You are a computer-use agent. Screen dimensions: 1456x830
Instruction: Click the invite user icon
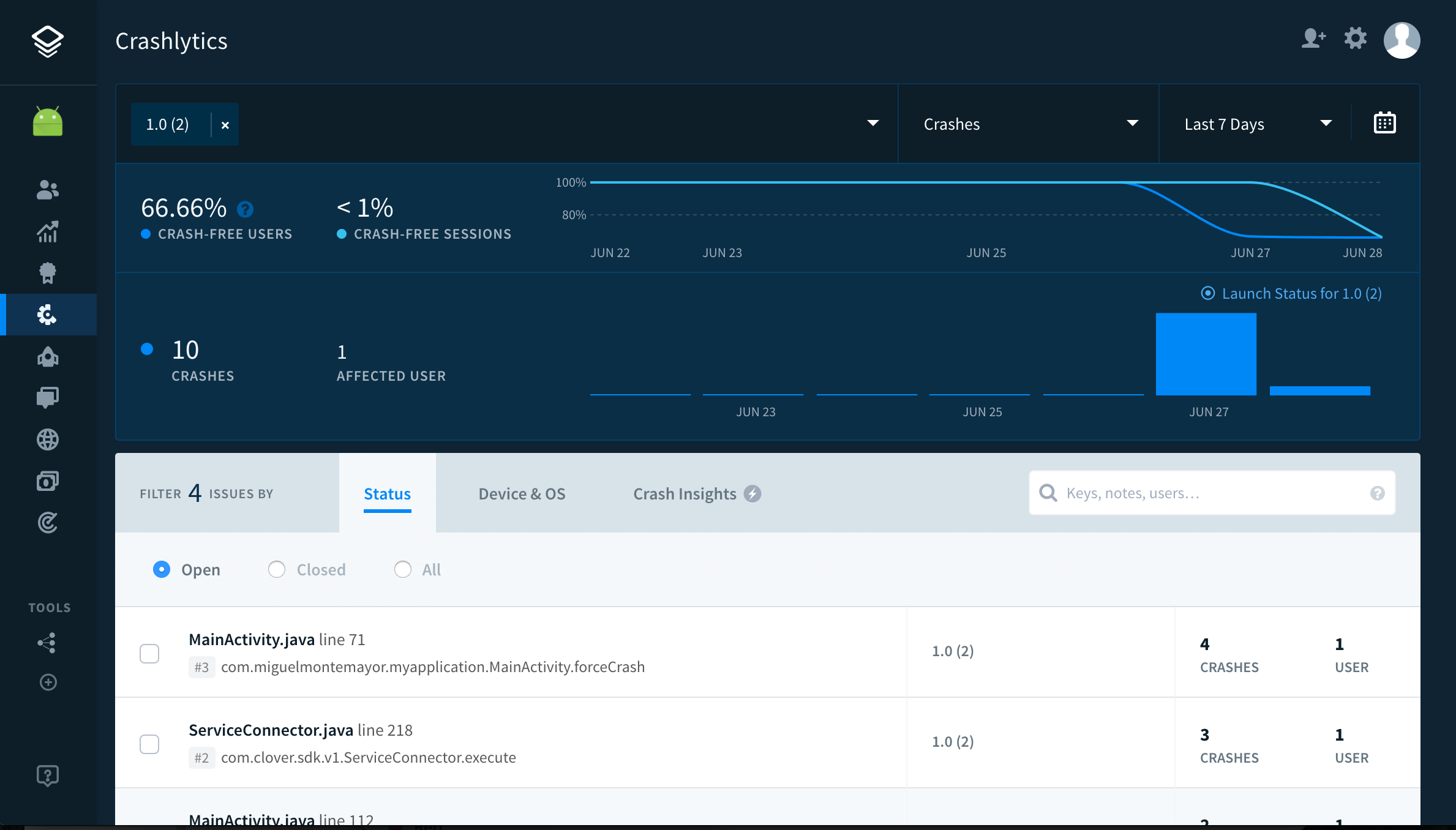[1313, 39]
